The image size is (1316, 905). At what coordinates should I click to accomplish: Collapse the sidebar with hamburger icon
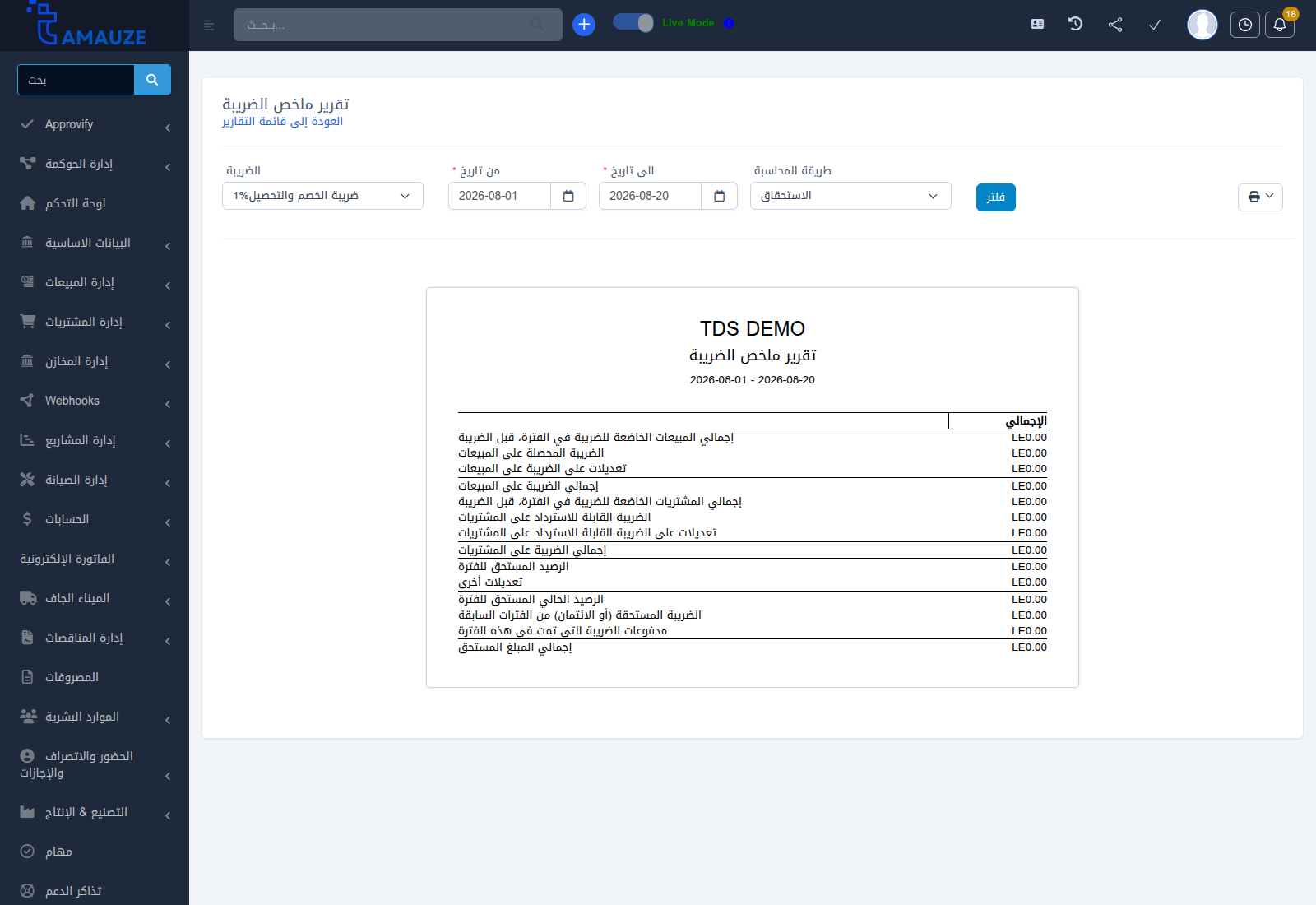click(x=209, y=26)
